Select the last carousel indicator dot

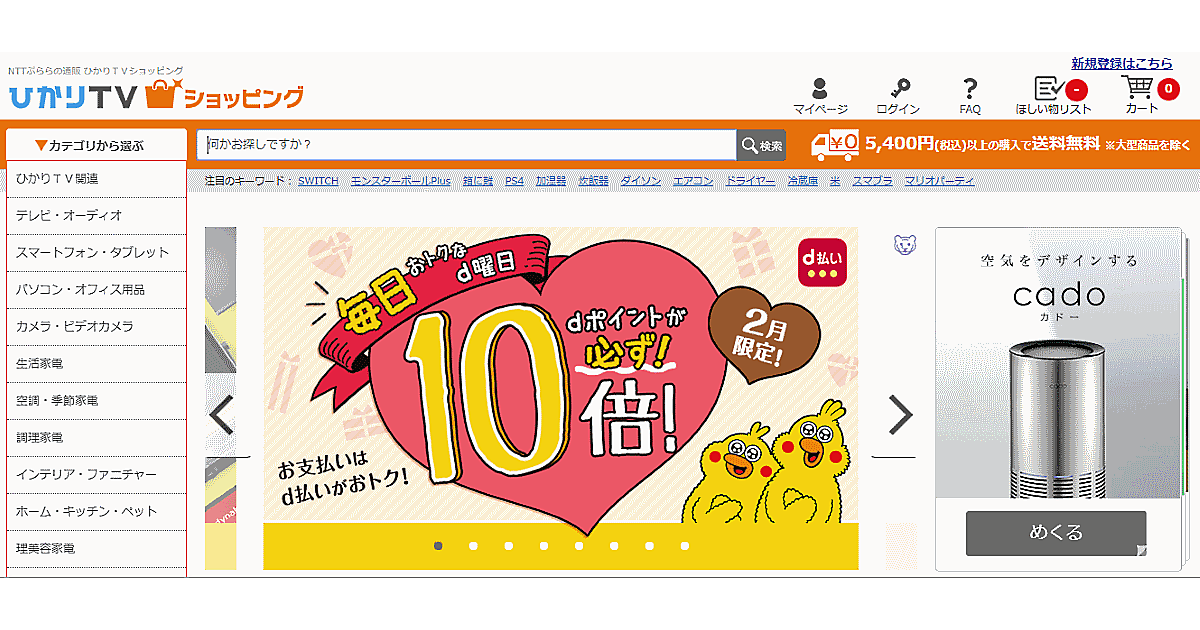coord(685,546)
